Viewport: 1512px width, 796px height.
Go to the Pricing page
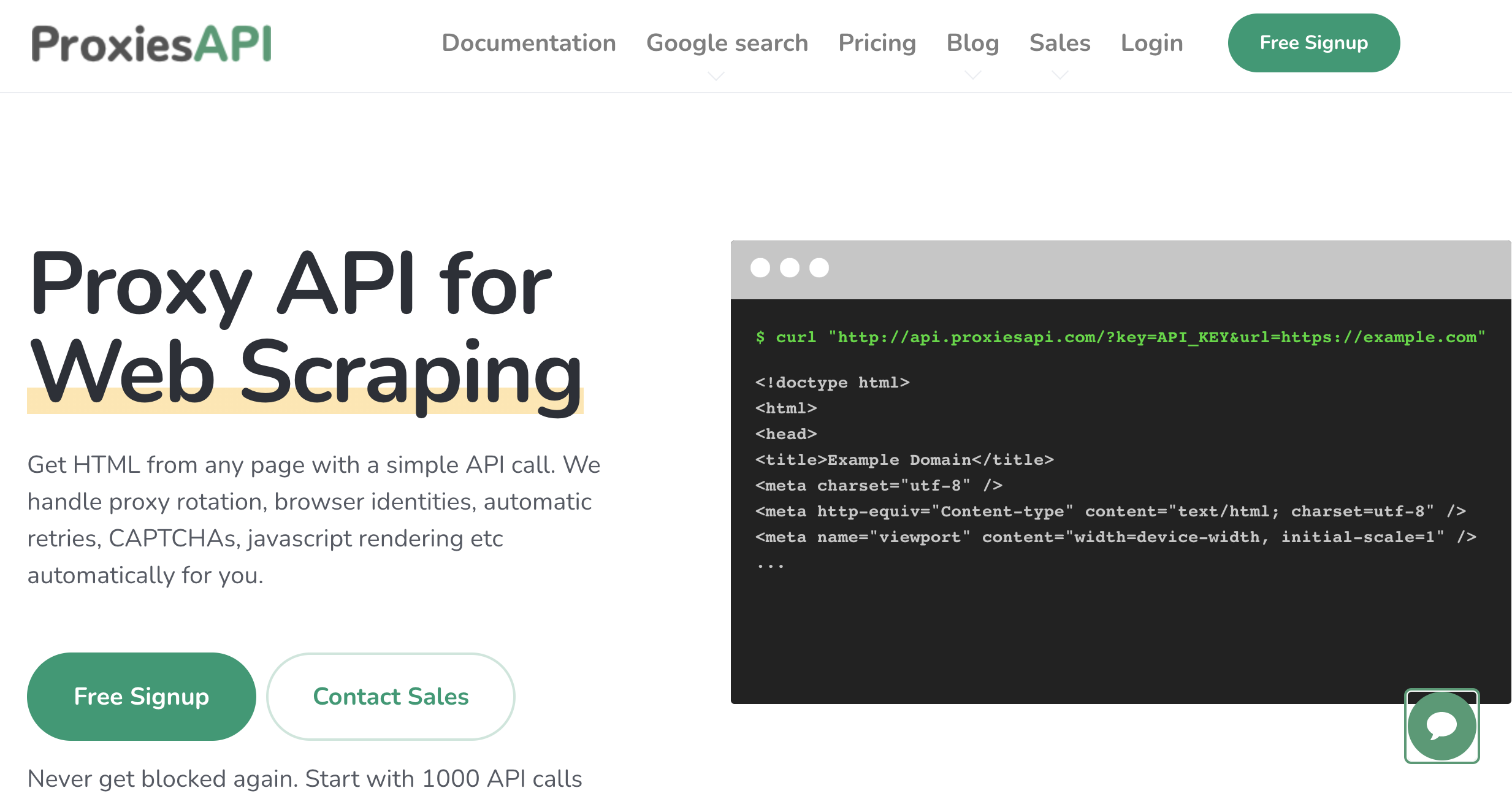pyautogui.click(x=877, y=43)
